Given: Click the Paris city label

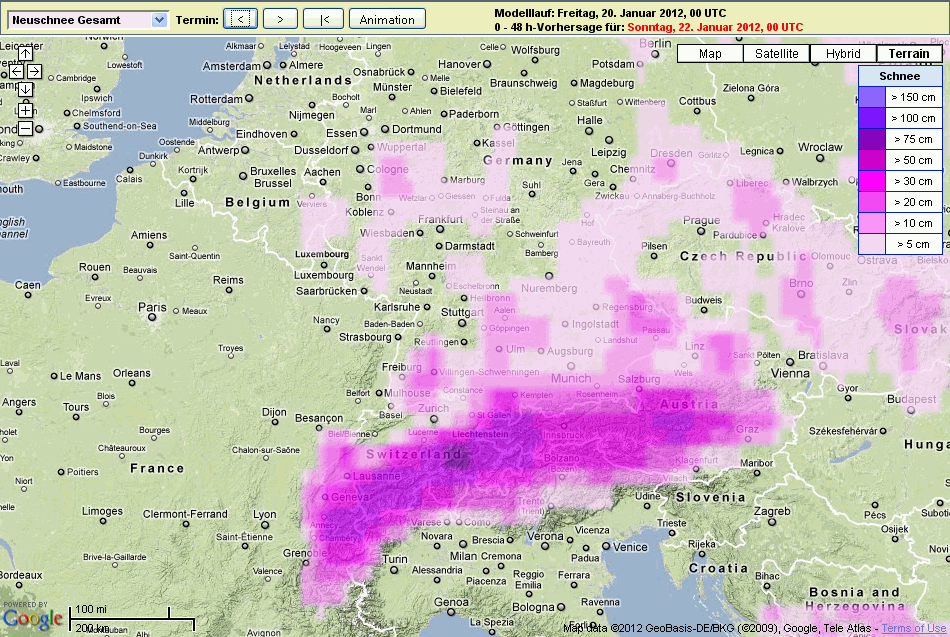Looking at the screenshot, I should tap(151, 307).
